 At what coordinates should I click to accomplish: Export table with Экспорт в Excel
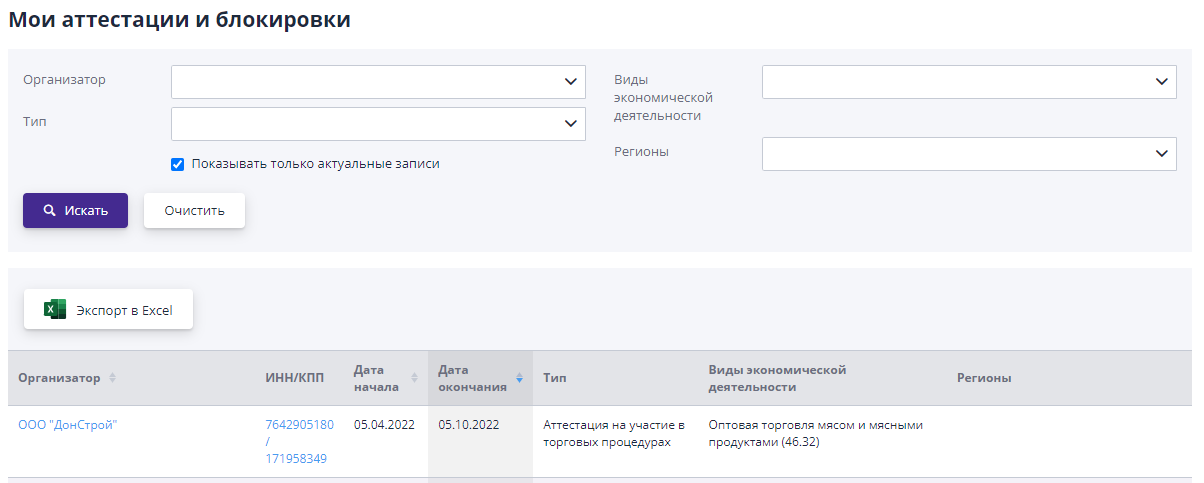coord(108,310)
